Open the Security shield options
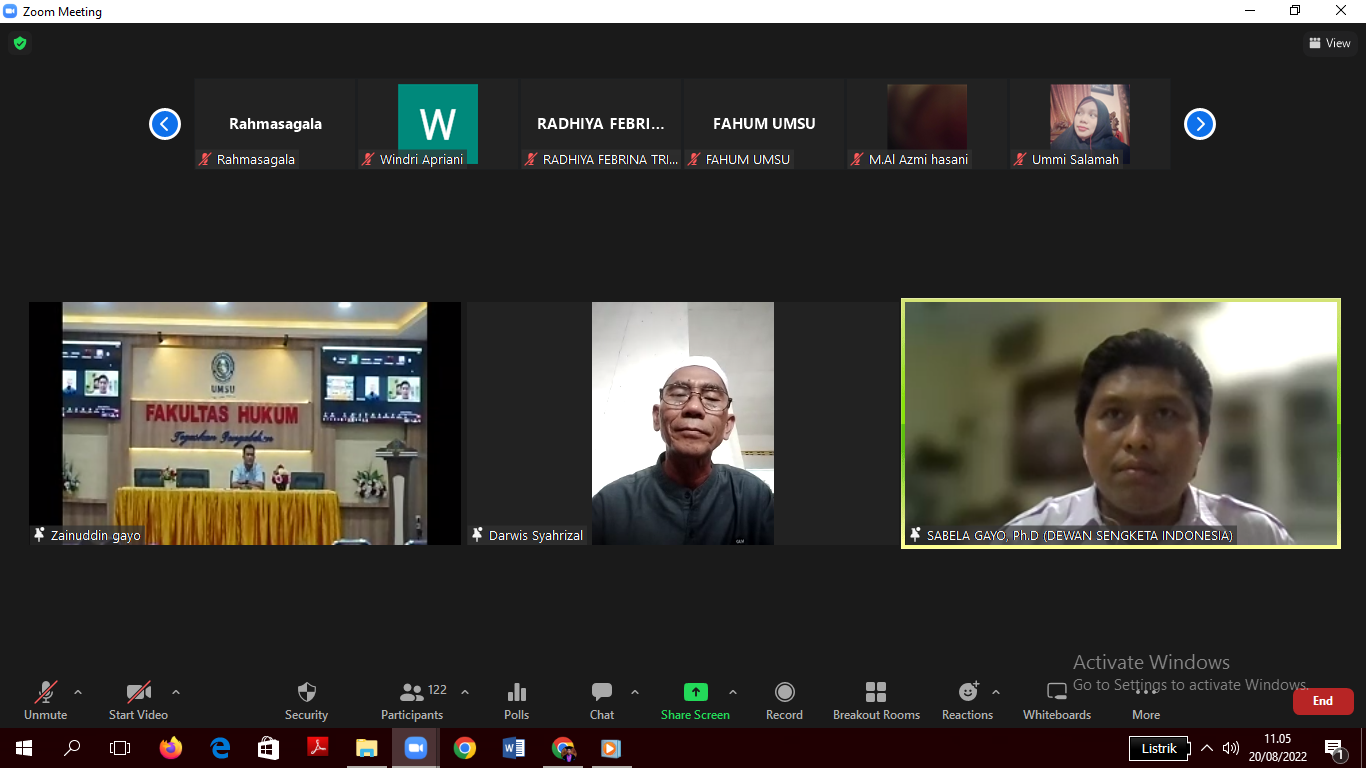1366x768 pixels. tap(306, 700)
